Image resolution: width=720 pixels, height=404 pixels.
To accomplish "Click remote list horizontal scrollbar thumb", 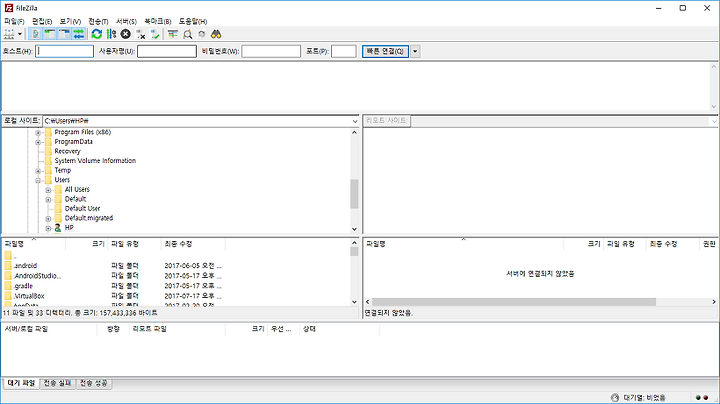I will point(514,302).
